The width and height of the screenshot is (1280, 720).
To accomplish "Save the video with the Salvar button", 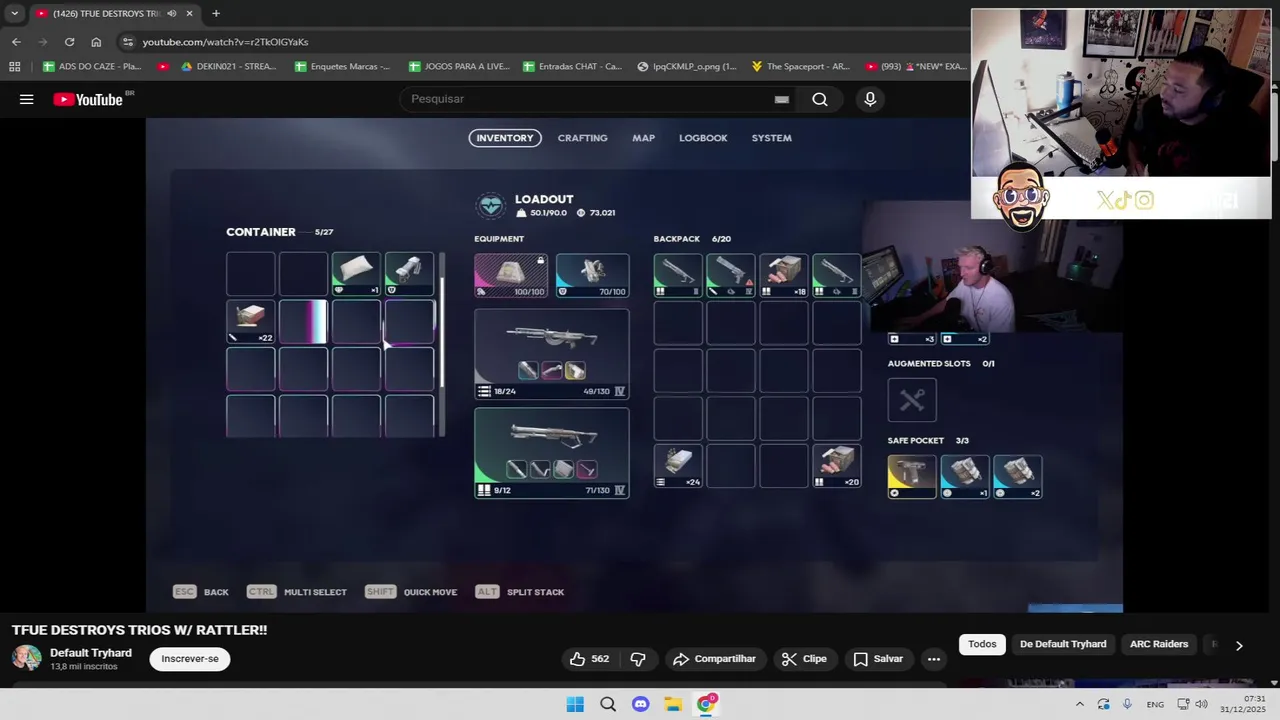I will (878, 659).
